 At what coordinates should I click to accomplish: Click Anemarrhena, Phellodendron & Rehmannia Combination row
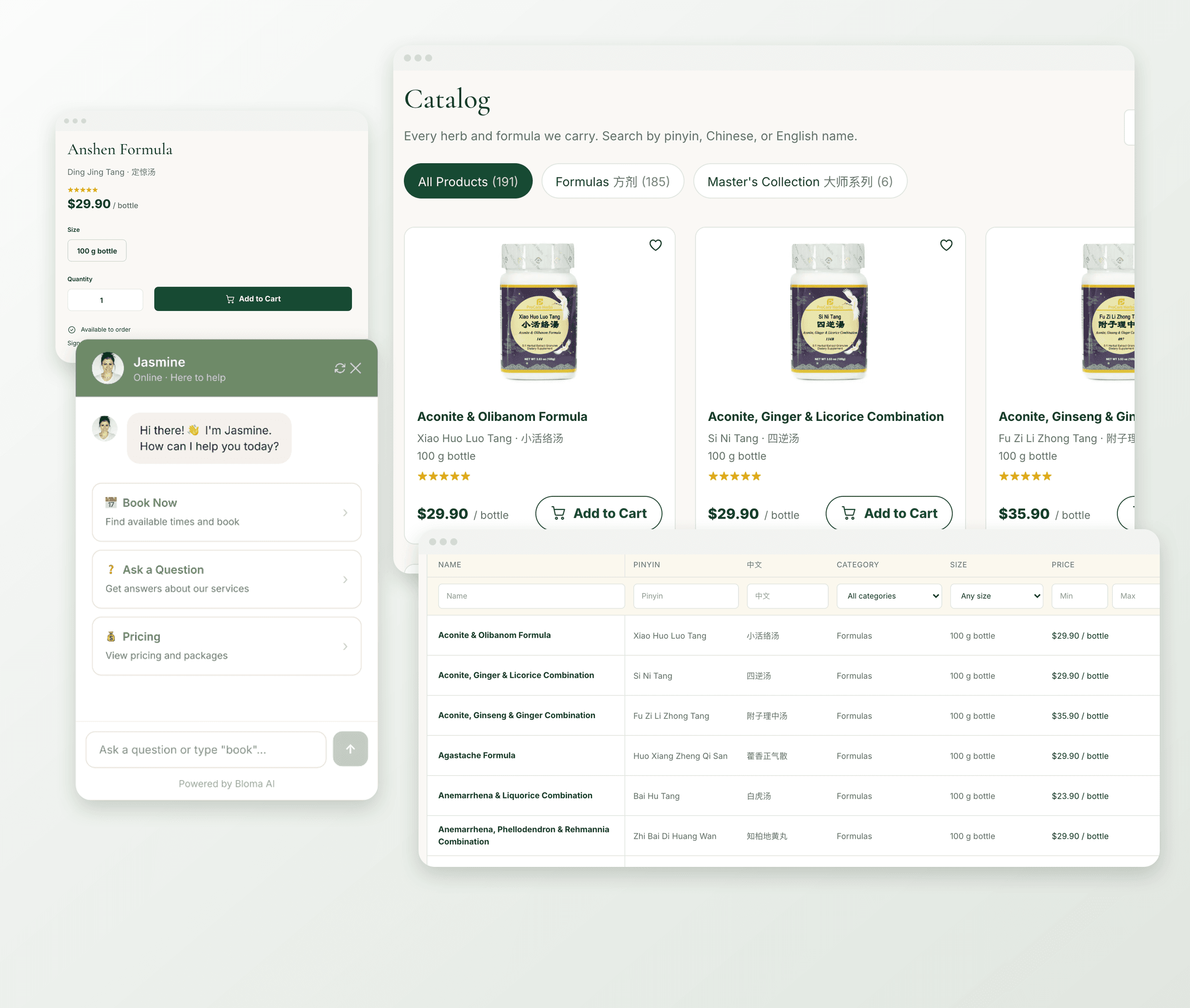click(793, 836)
